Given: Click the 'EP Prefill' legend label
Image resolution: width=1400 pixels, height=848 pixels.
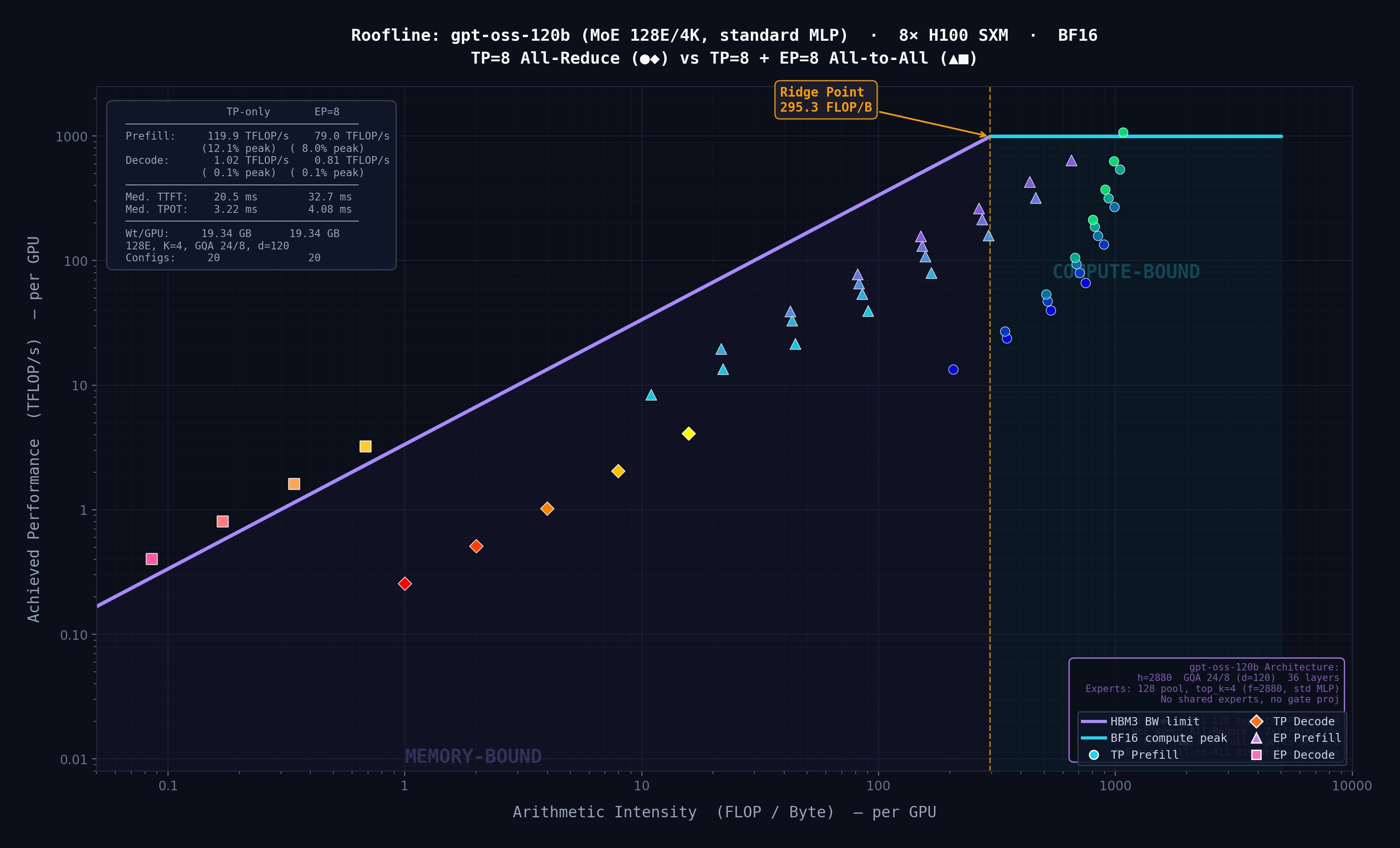Looking at the screenshot, I should coord(1308,738).
